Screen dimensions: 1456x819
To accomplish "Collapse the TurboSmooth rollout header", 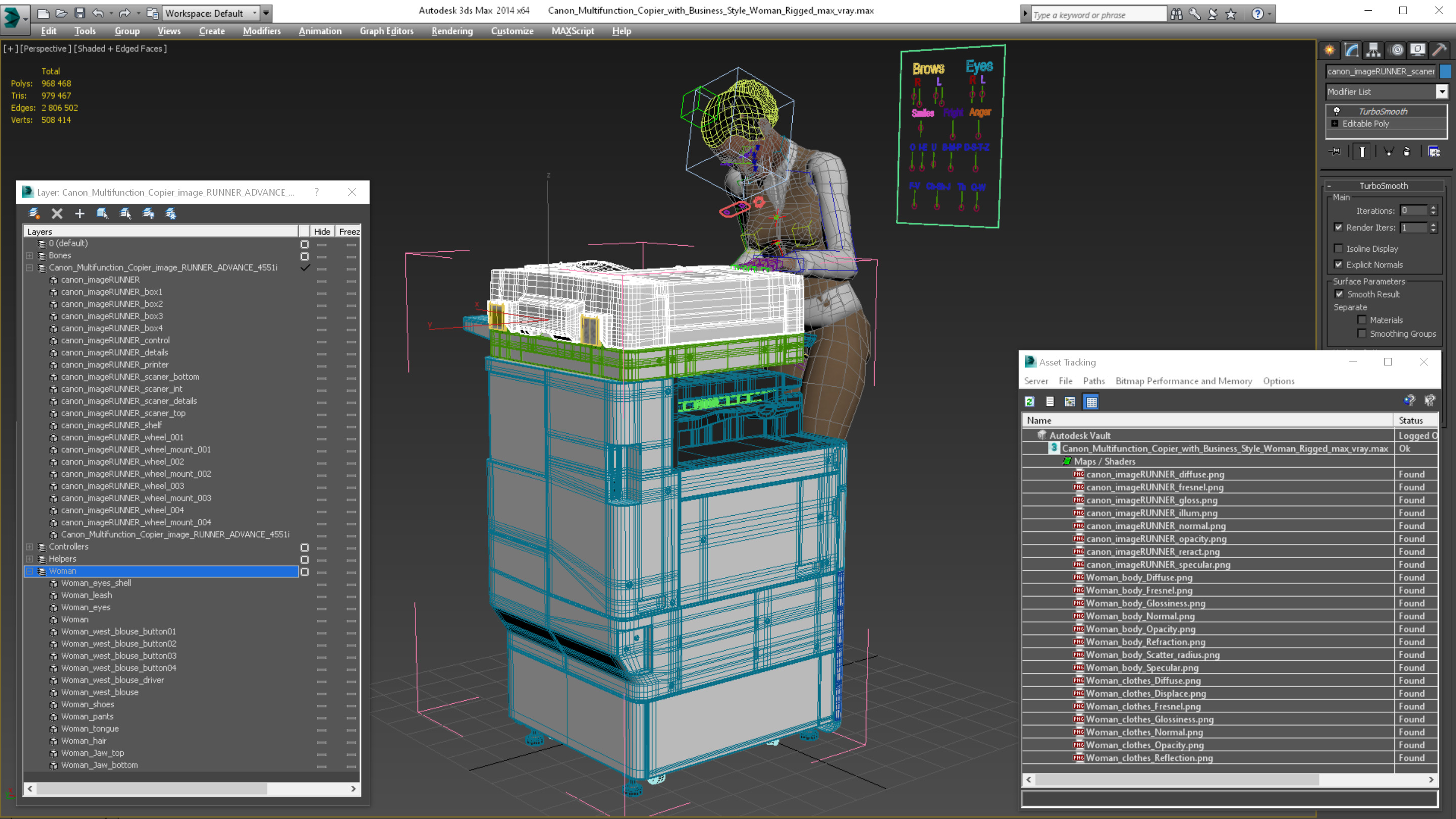I will tap(1383, 186).
